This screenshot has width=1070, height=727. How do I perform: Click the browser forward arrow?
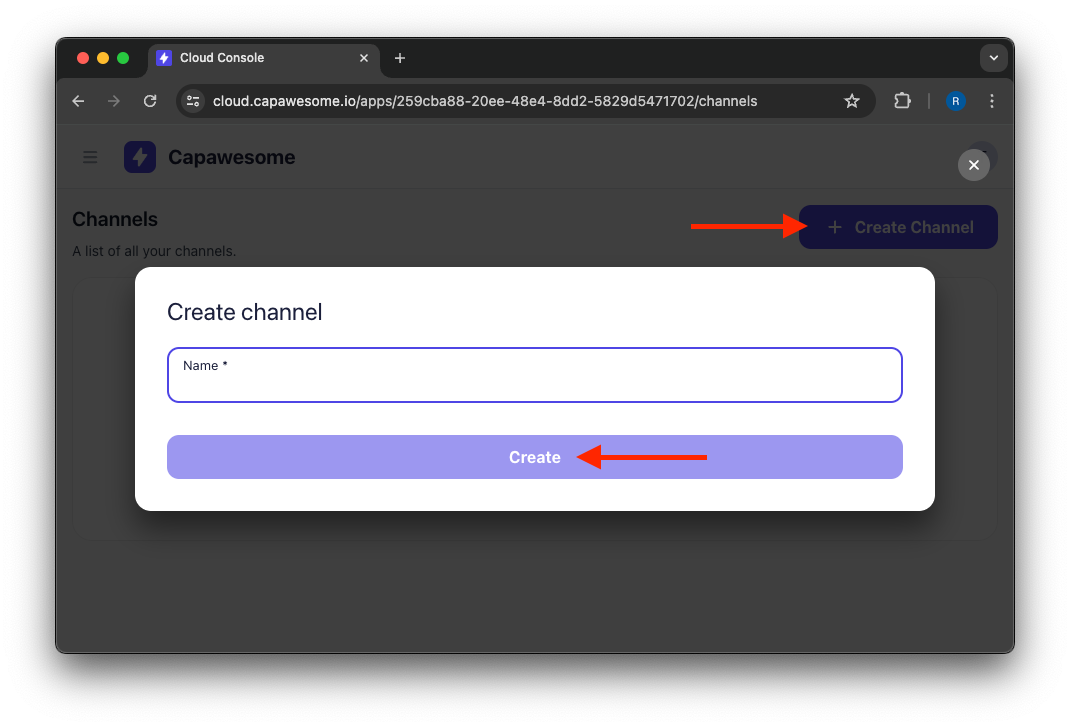click(x=114, y=101)
